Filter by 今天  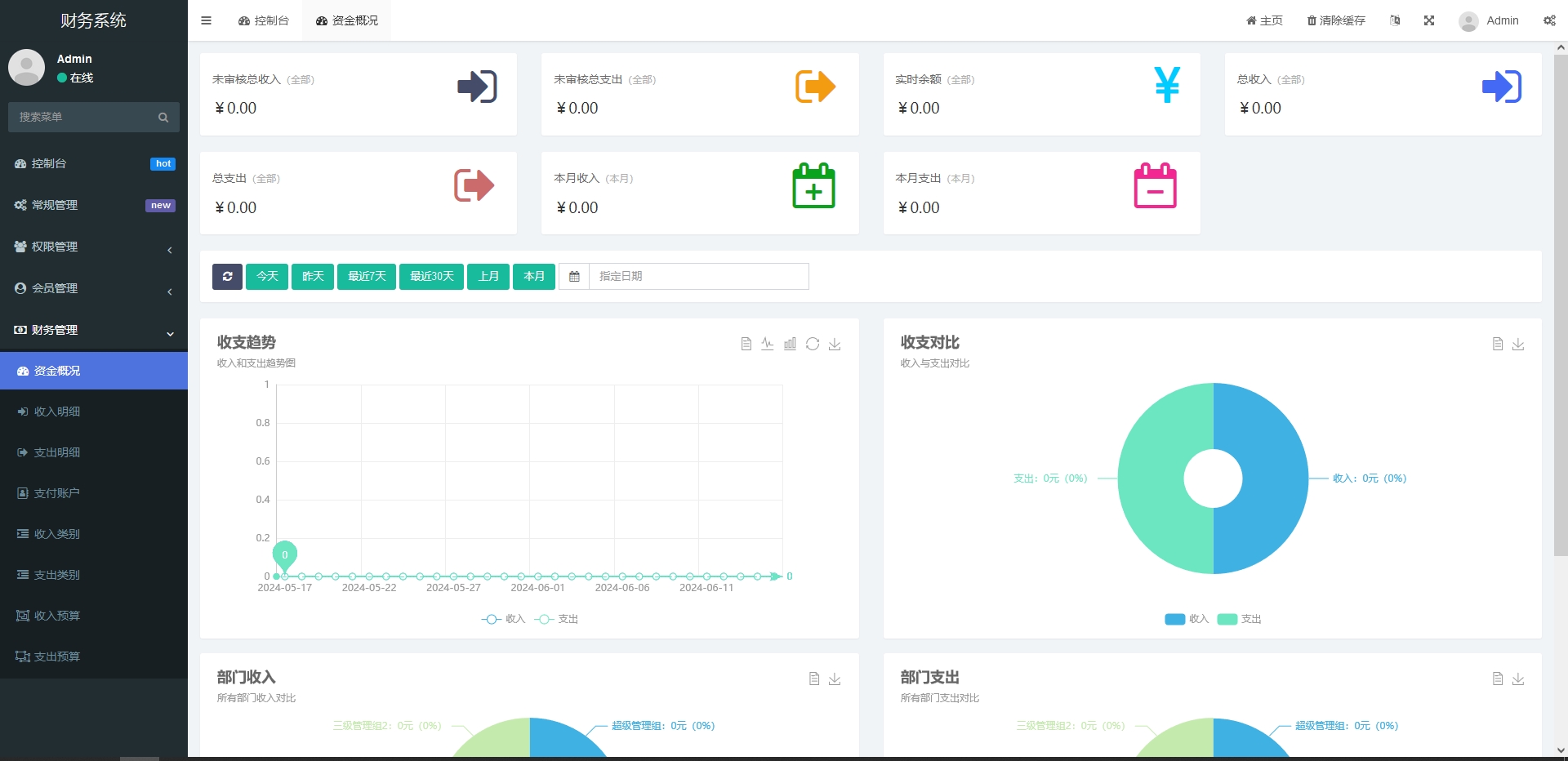(267, 277)
